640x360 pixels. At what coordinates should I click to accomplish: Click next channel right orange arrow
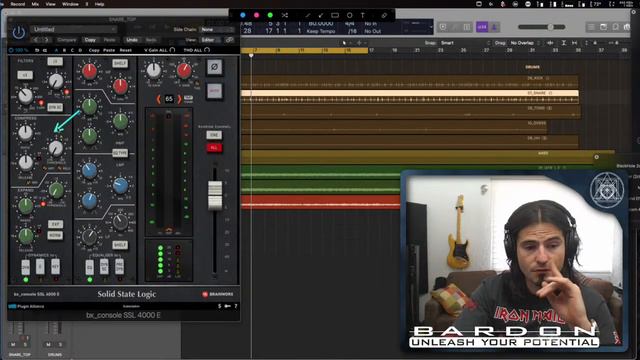[179, 99]
